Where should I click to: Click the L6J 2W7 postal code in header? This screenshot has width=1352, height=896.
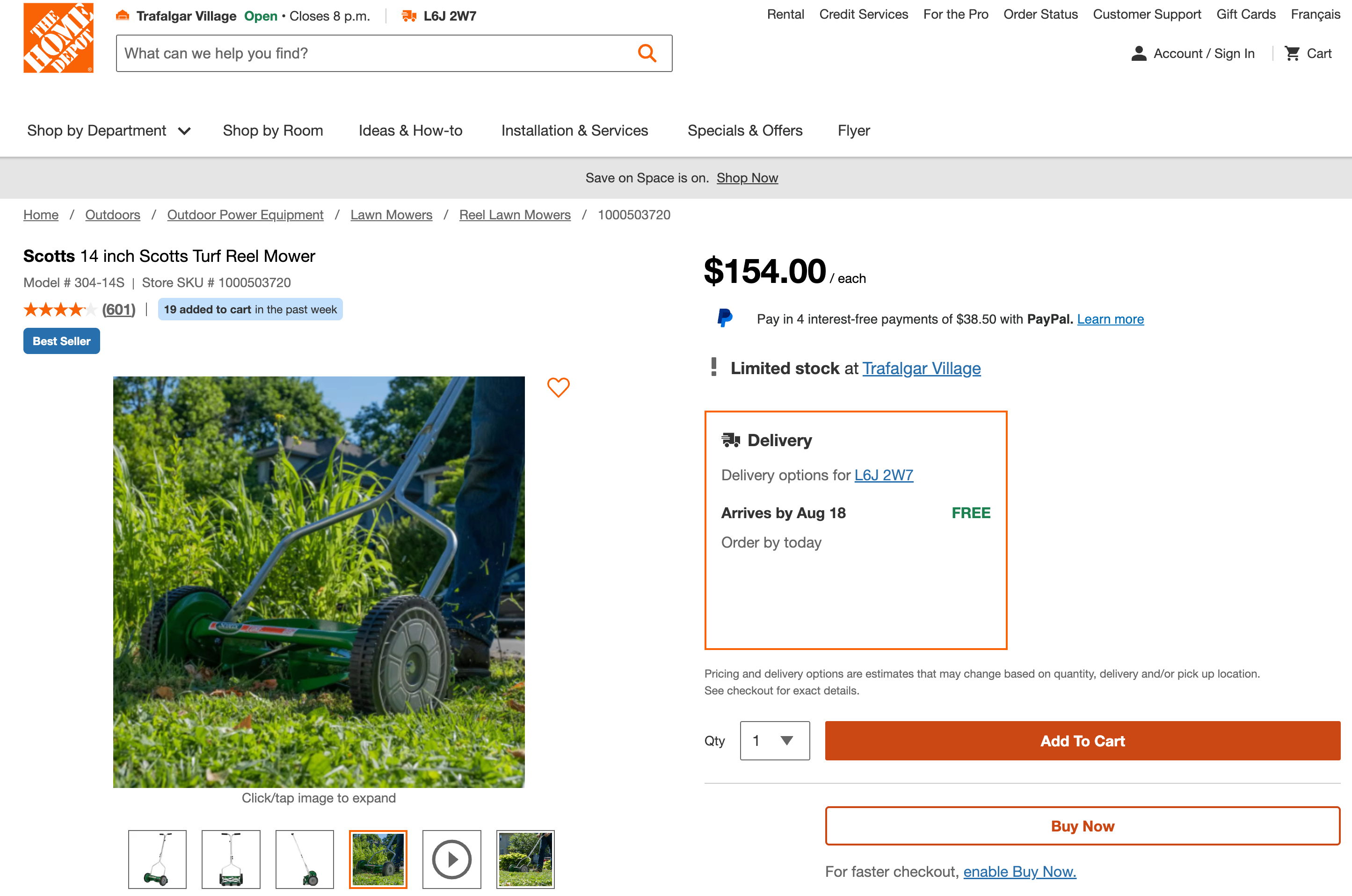tap(450, 16)
